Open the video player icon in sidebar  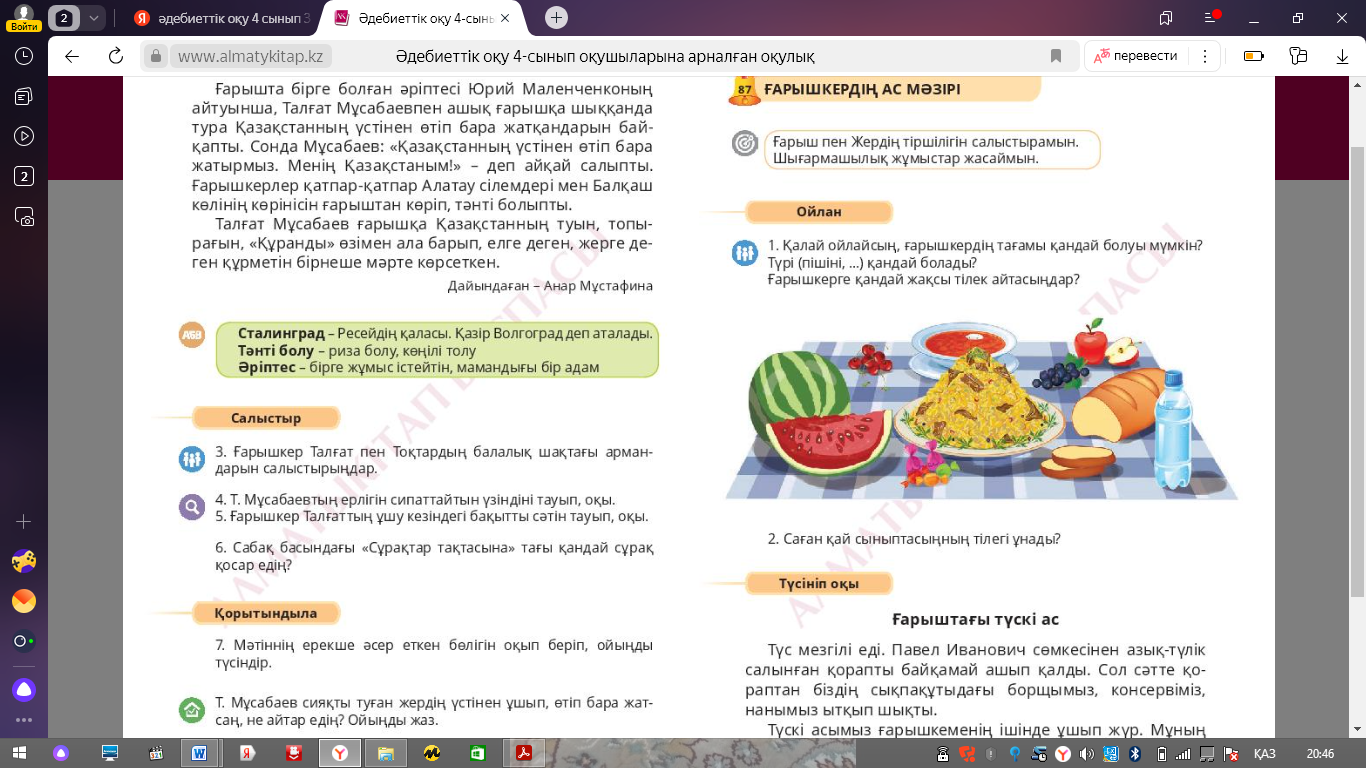24,136
